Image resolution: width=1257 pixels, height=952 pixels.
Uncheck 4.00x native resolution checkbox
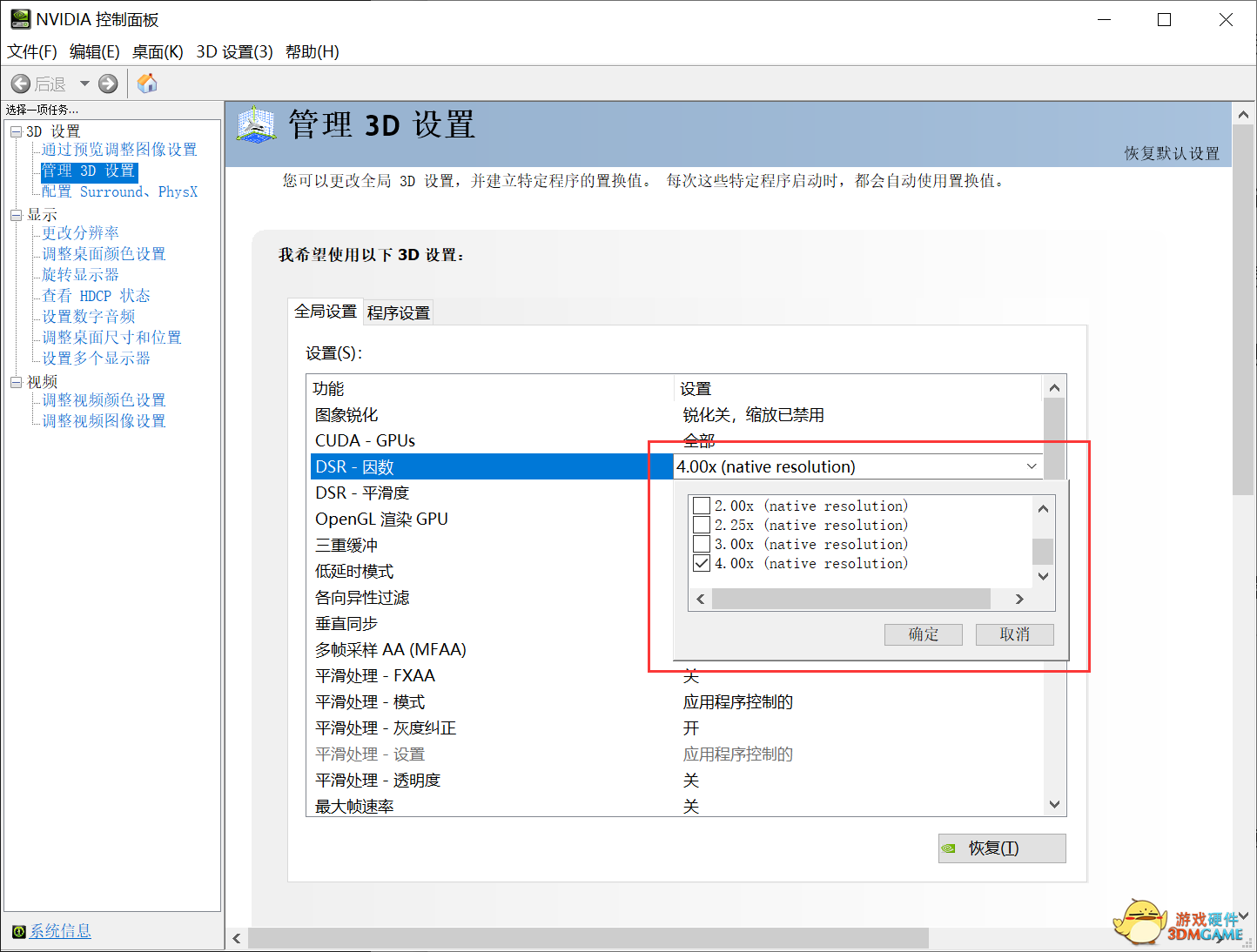(x=702, y=563)
